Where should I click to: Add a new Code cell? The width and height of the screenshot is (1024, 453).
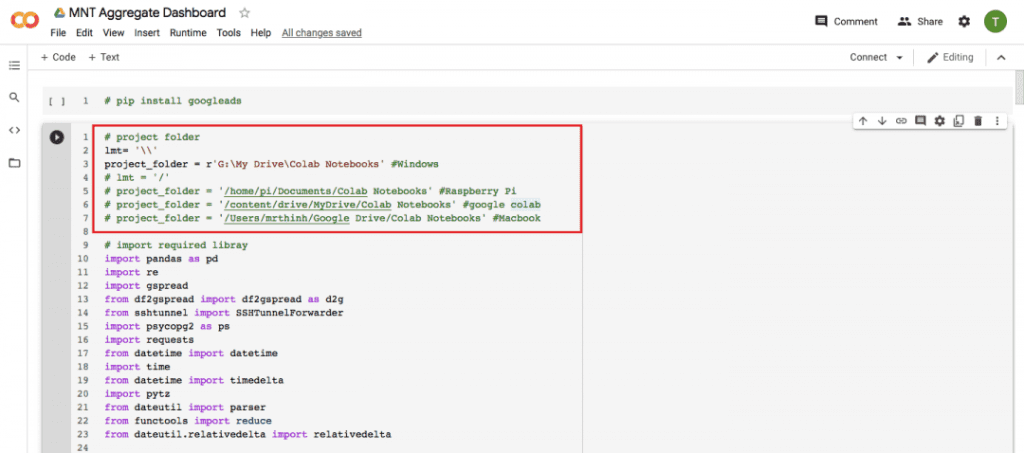tap(58, 57)
